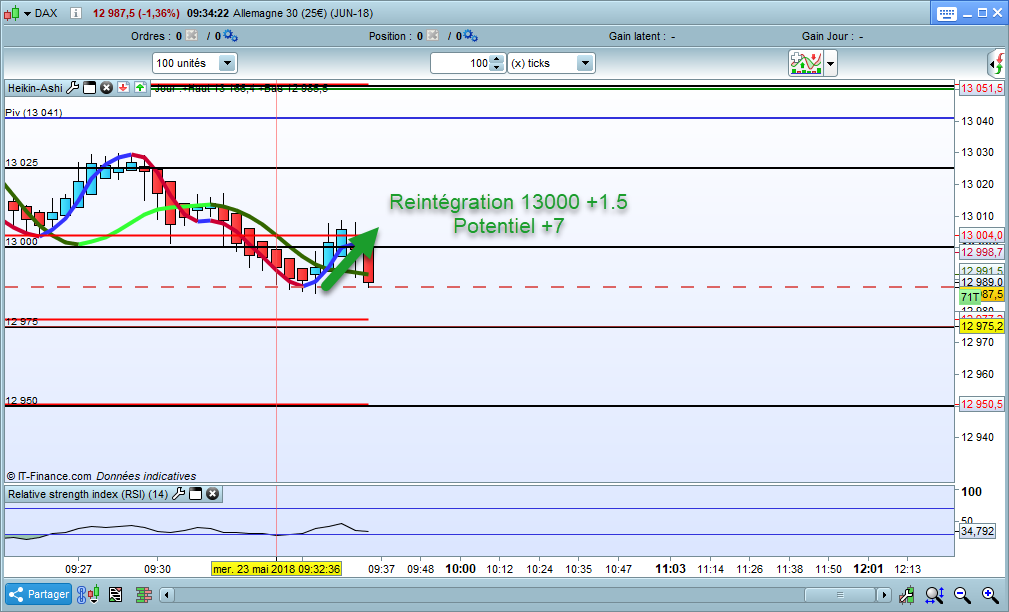Click green up-arrow icon in Heikin-Ashi header
This screenshot has width=1009, height=612.
(x=140, y=88)
